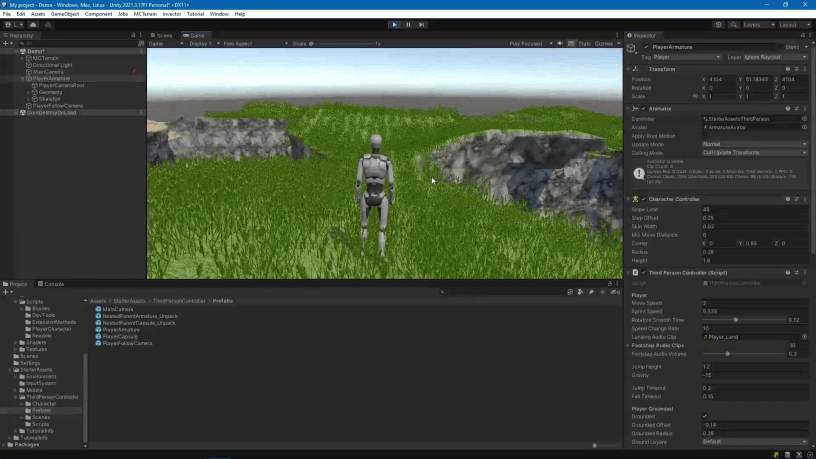Viewport: 816px width, 459px height.
Task: Open the Ground Layers dropdown
Action: (755, 442)
